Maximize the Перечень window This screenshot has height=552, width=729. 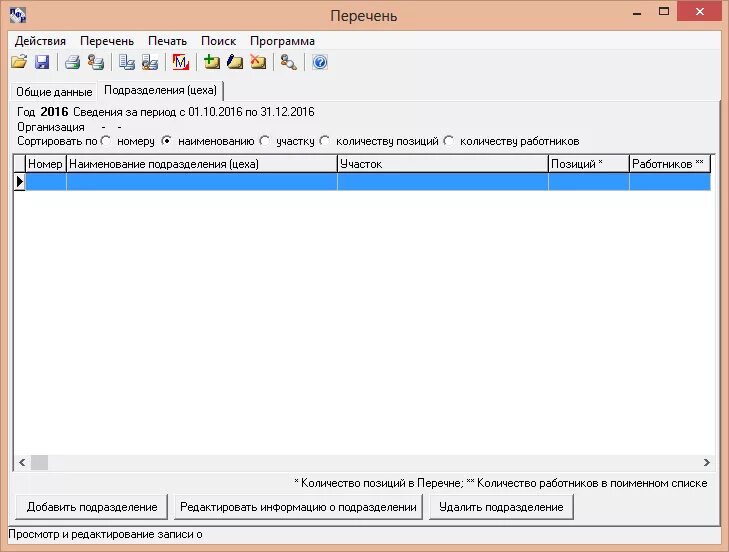664,12
